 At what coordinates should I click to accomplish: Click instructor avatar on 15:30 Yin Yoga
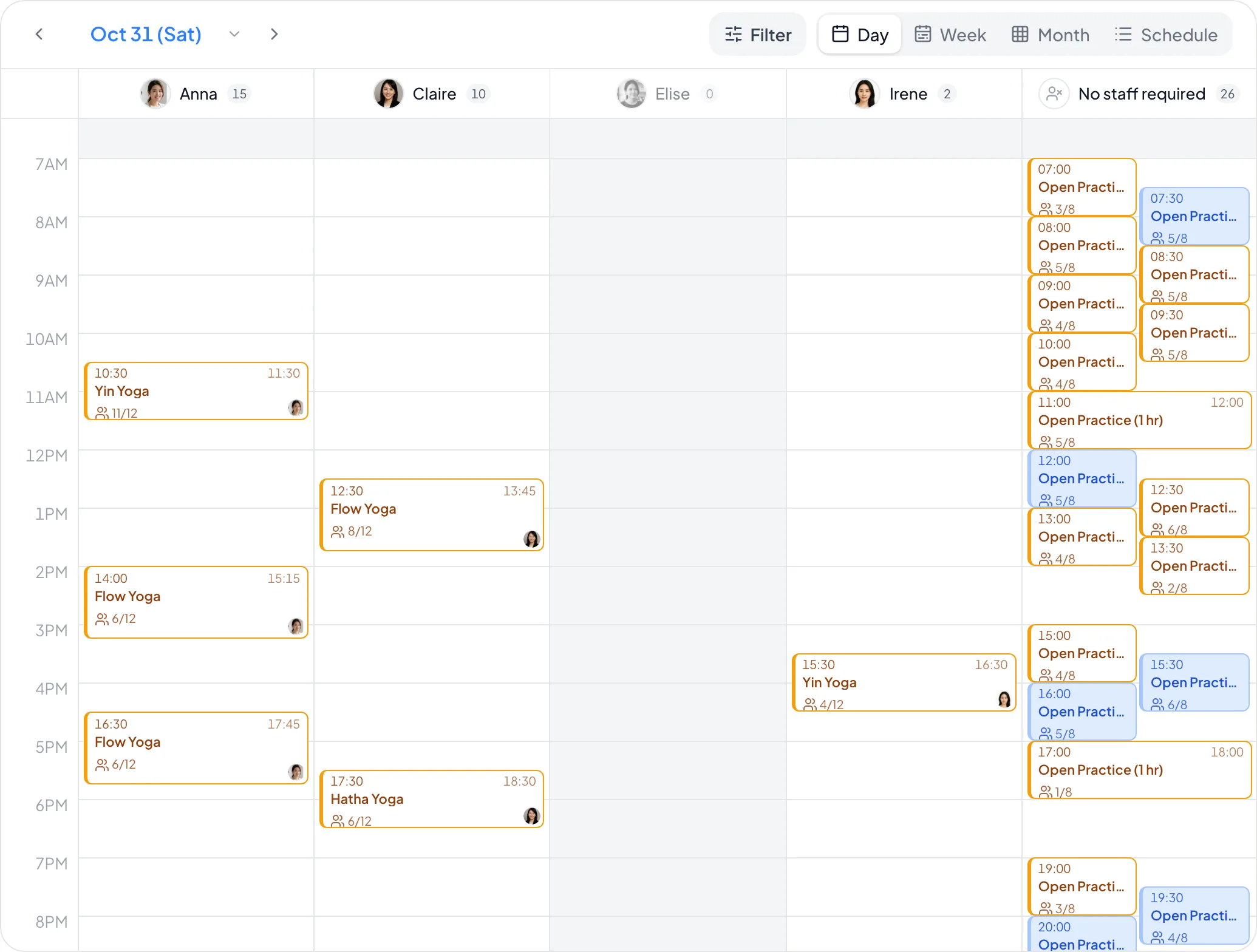(x=1004, y=699)
